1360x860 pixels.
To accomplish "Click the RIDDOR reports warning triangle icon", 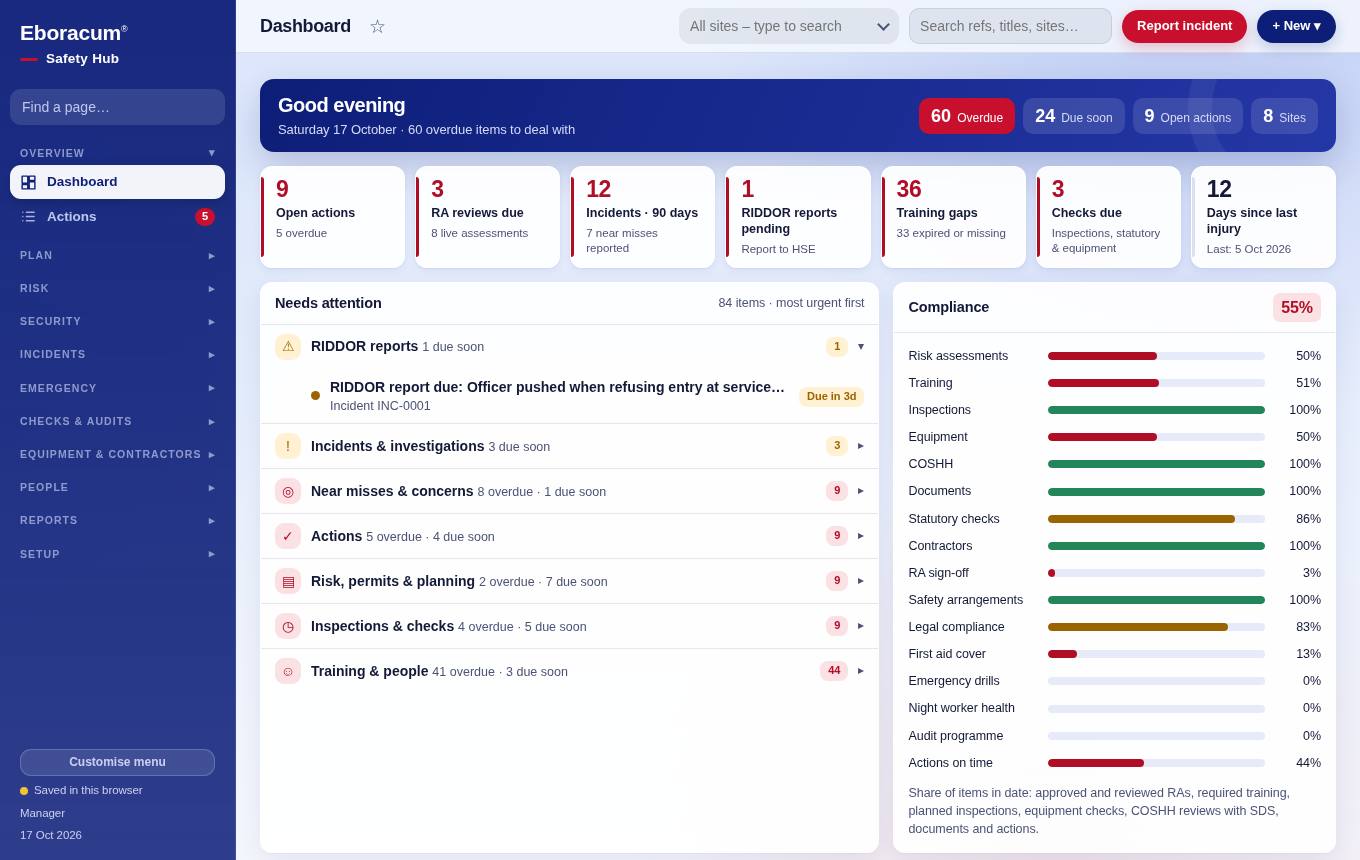I will (288, 347).
